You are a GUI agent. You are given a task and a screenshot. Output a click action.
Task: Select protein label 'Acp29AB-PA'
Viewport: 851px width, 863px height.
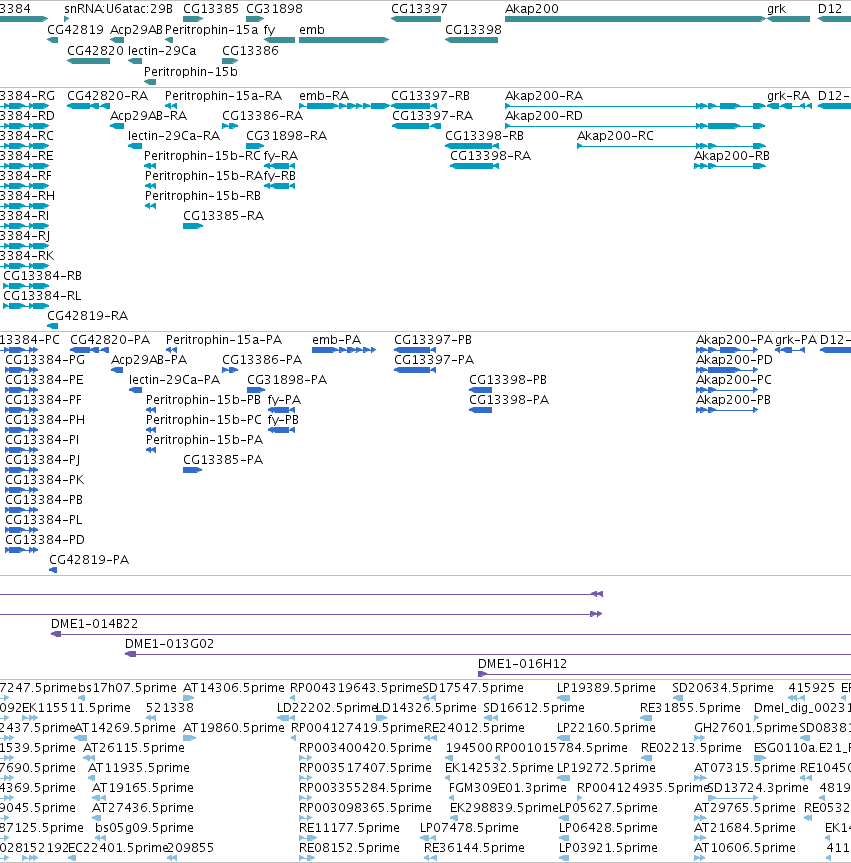149,360
